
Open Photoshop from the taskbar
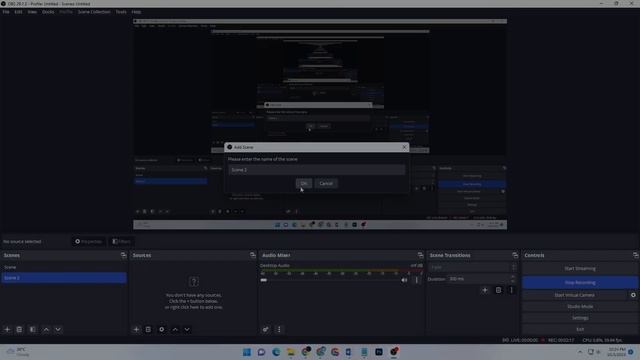click(x=379, y=352)
